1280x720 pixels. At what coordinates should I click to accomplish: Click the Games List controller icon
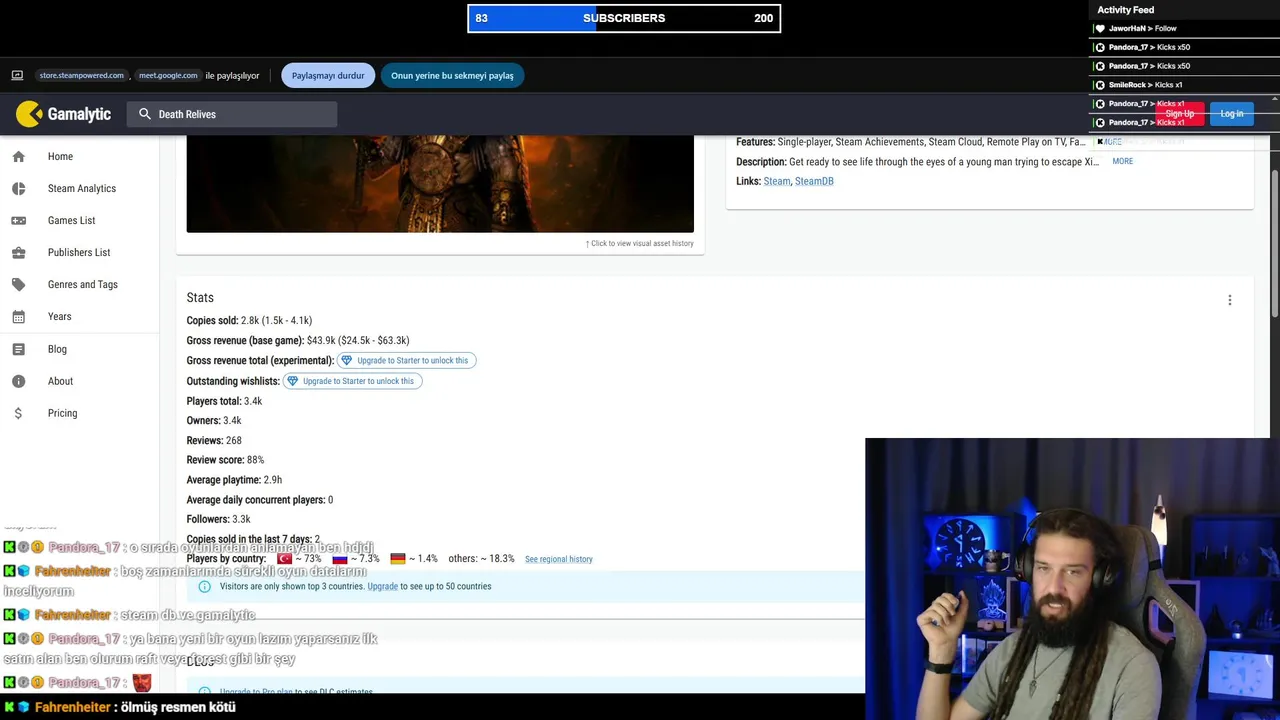[x=18, y=220]
